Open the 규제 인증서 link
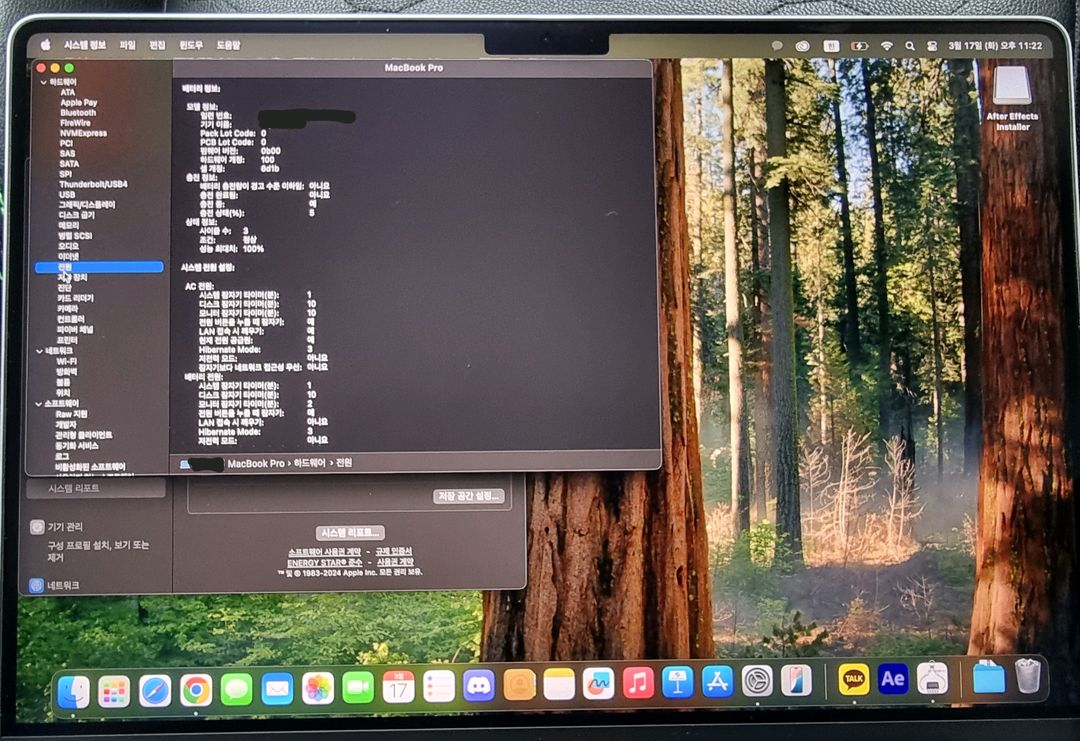 pyautogui.click(x=394, y=551)
